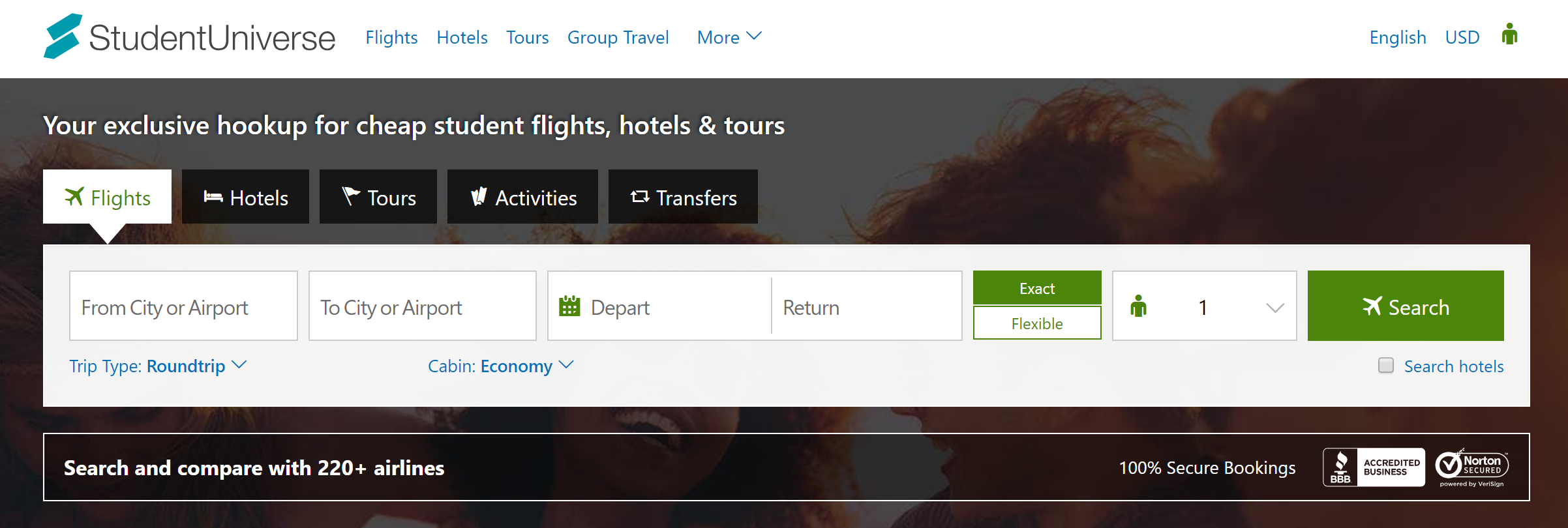Select the Tours tab with flag icon
This screenshot has width=1568, height=528.
pos(378,198)
